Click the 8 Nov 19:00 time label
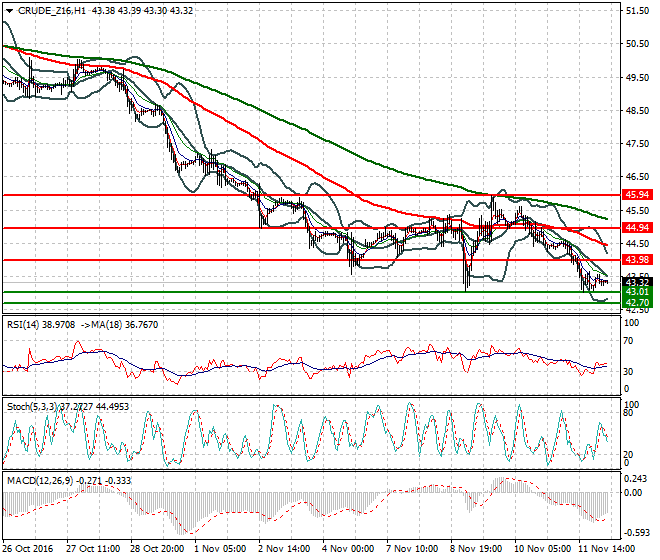 pyautogui.click(x=476, y=549)
